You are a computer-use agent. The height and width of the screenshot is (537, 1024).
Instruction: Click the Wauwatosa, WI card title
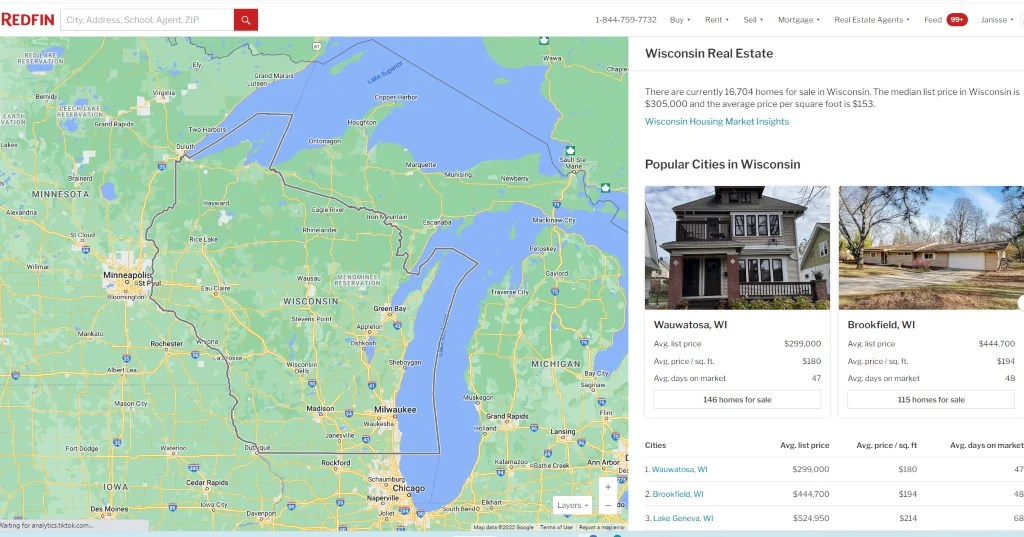tap(690, 325)
